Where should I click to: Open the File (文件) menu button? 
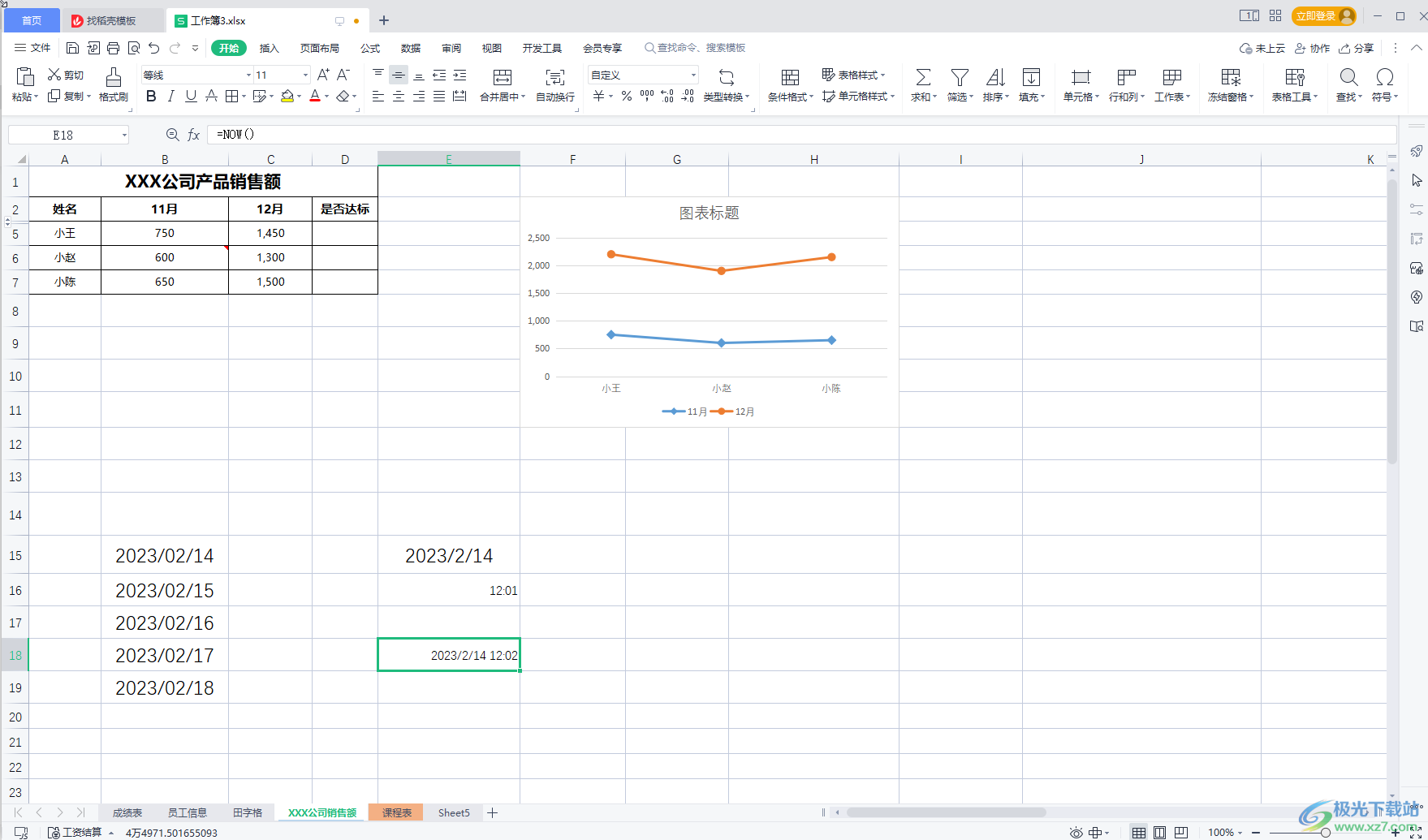(x=32, y=48)
